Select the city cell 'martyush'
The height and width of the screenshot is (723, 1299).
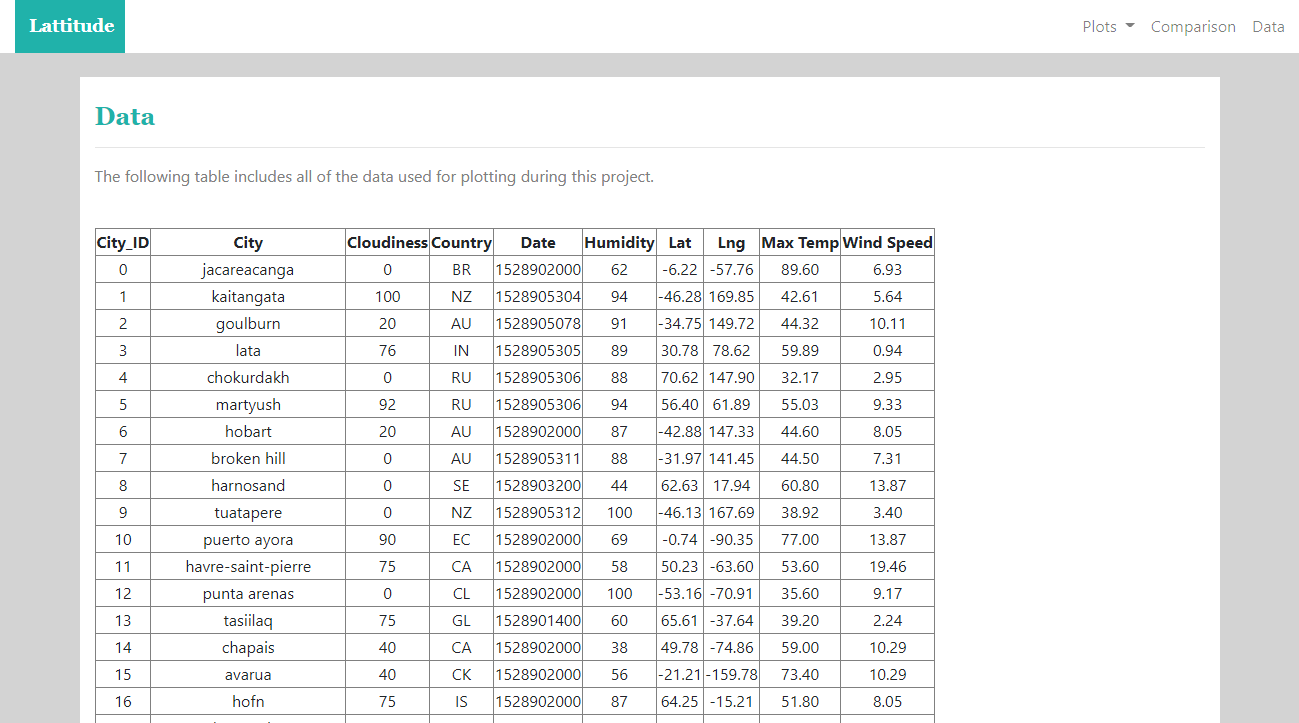pyautogui.click(x=248, y=405)
